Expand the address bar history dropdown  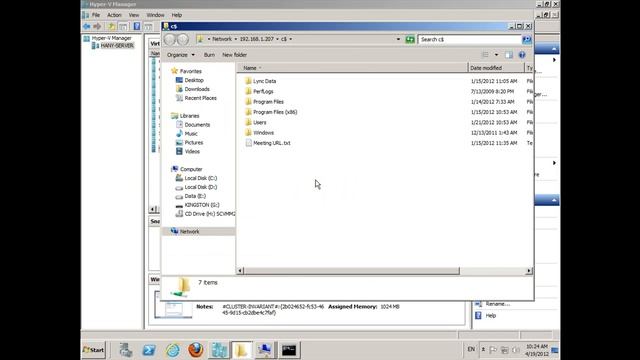398,39
